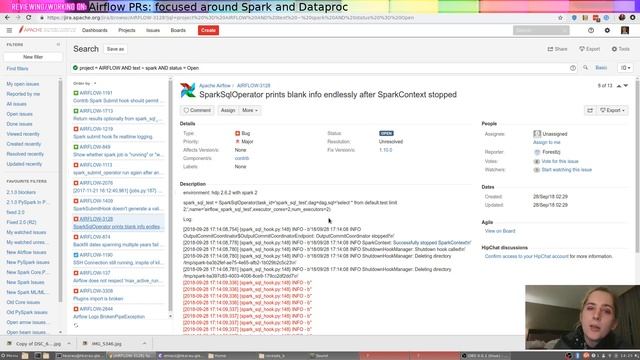Open the Apache Airflow project breadcrumb

tap(215, 86)
